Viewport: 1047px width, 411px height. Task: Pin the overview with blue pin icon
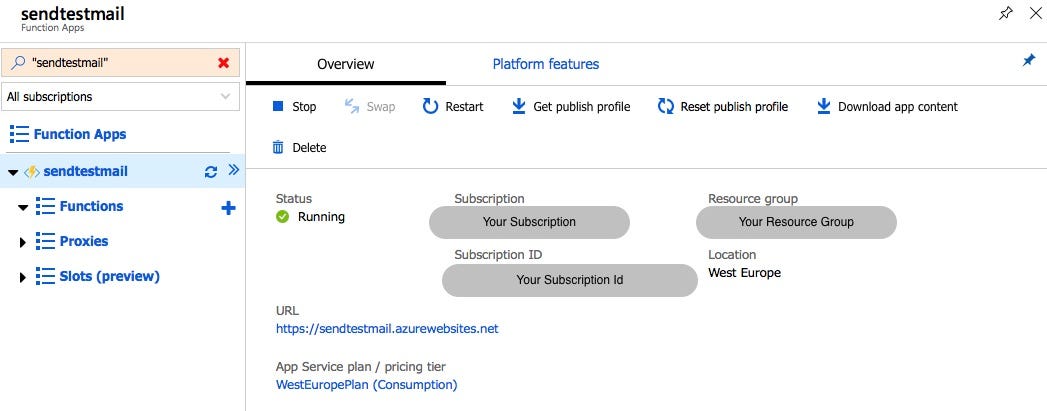tap(1028, 61)
